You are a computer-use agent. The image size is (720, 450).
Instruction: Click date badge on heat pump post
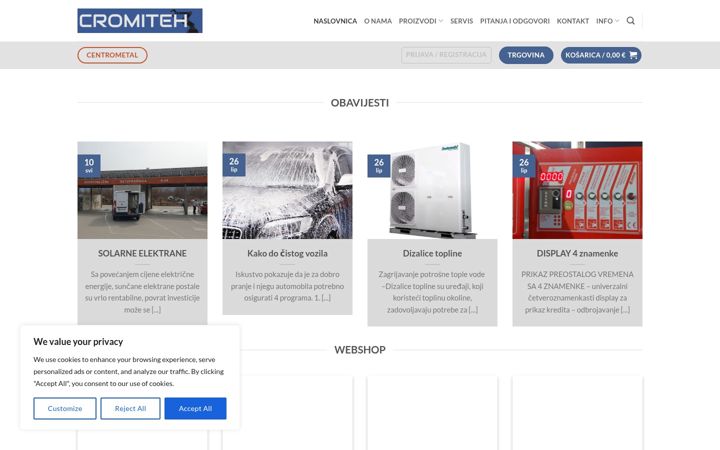coord(379,166)
